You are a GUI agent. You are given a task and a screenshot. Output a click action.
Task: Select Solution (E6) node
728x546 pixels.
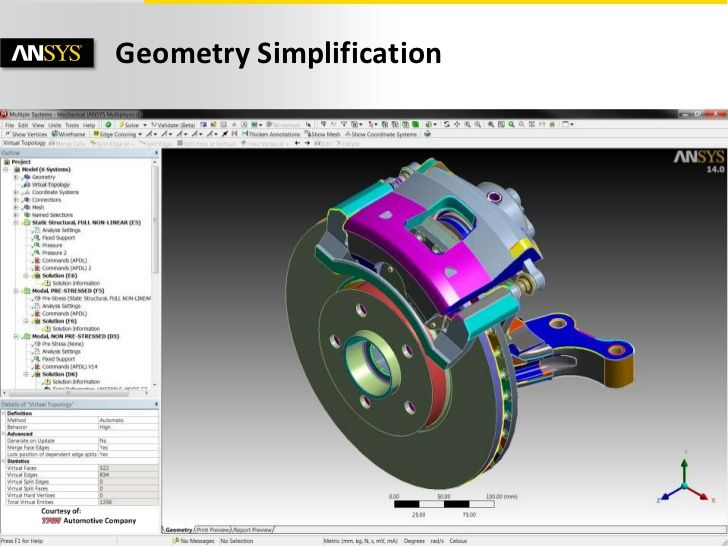tap(59, 276)
